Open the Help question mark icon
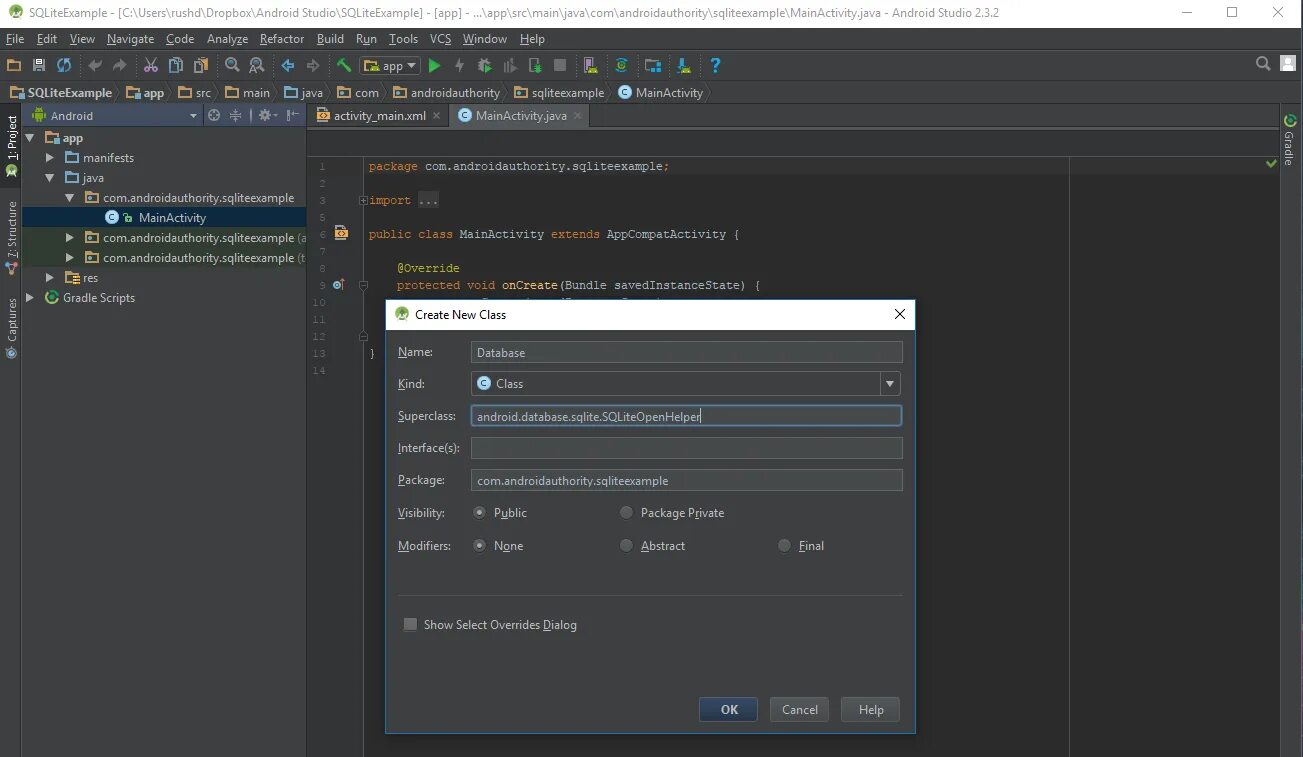1303x757 pixels. point(715,66)
